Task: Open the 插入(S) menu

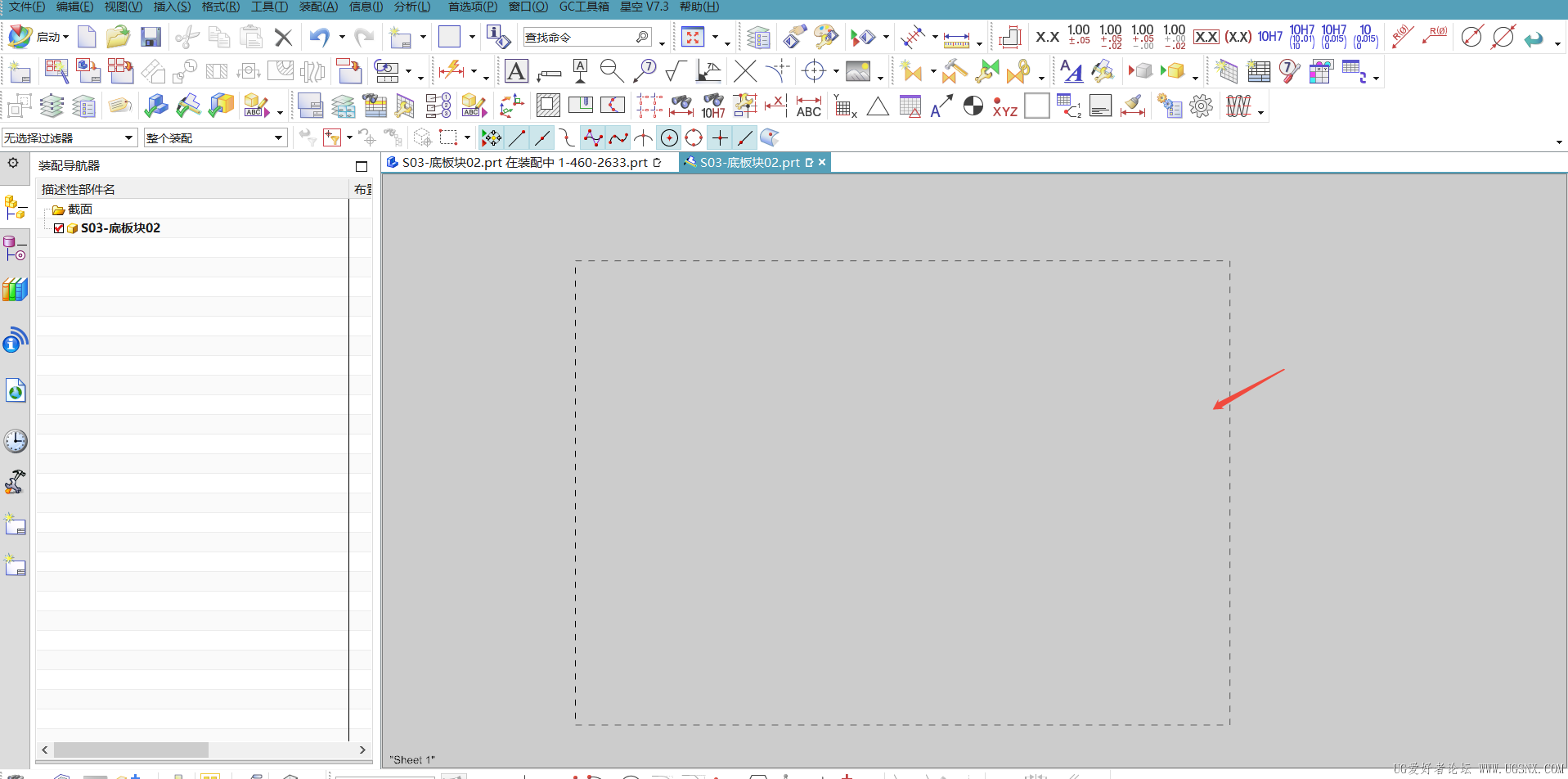Action: pyautogui.click(x=172, y=7)
